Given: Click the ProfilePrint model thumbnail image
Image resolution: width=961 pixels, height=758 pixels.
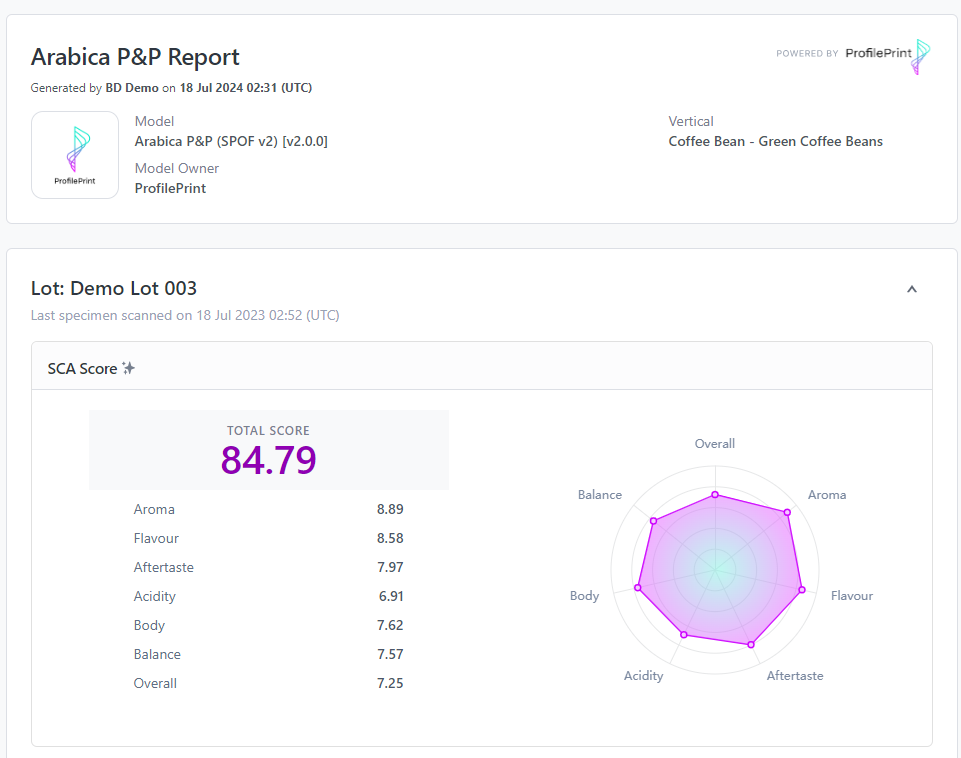Looking at the screenshot, I should (75, 155).
